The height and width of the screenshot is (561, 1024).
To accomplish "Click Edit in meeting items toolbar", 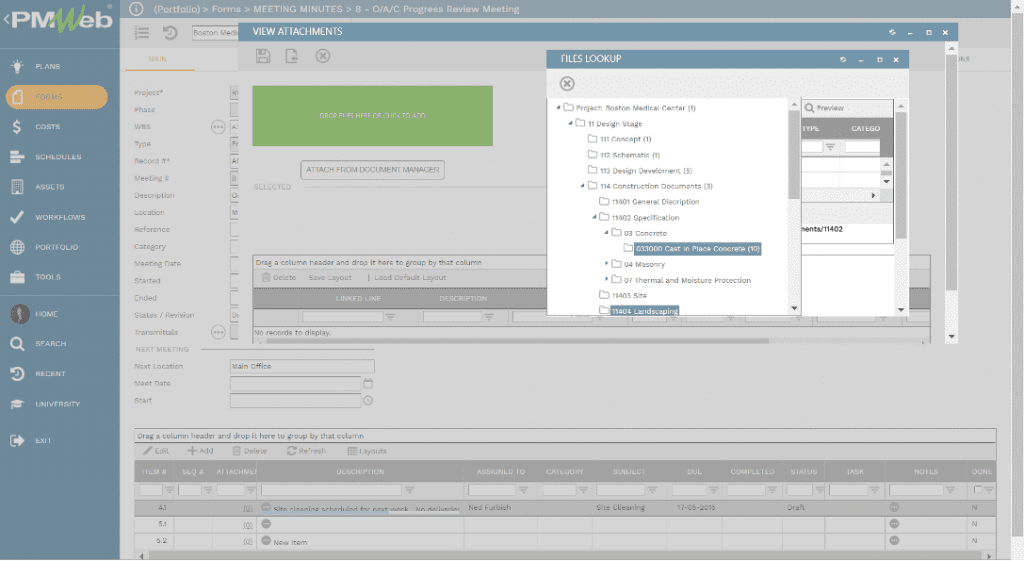I will click(x=156, y=451).
